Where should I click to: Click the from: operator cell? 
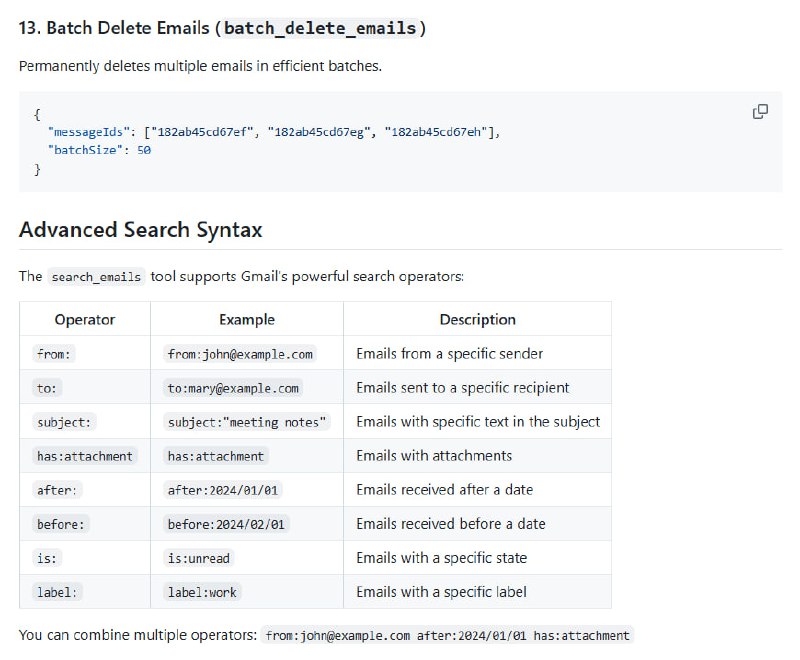(56, 354)
